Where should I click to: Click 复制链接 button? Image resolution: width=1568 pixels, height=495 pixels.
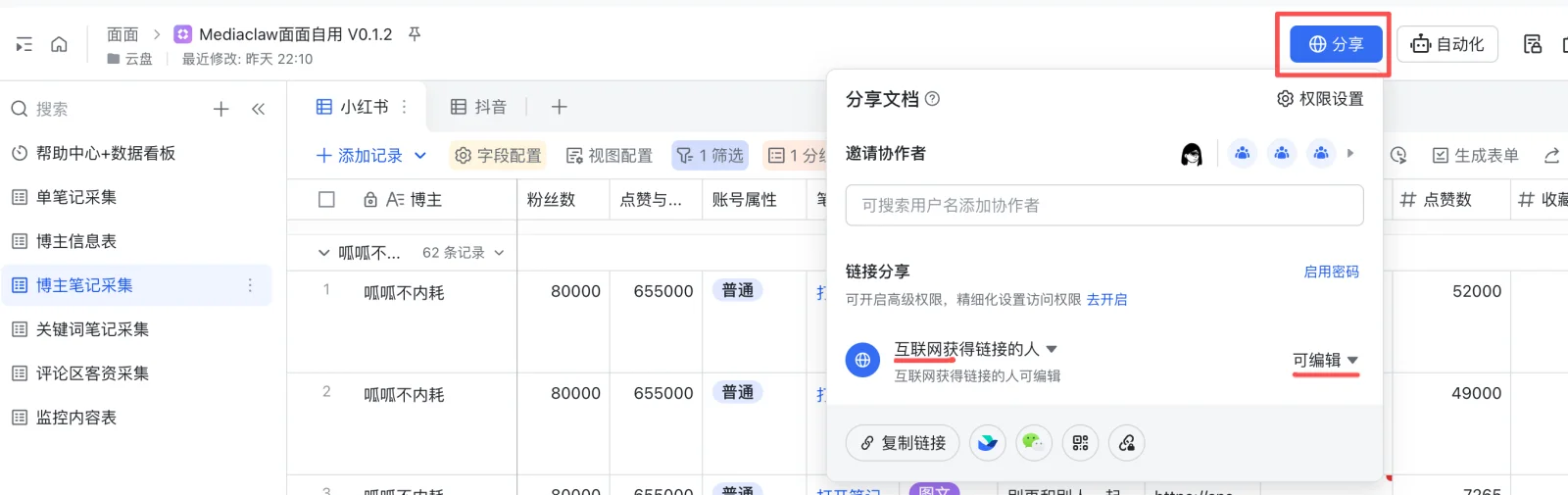(903, 443)
